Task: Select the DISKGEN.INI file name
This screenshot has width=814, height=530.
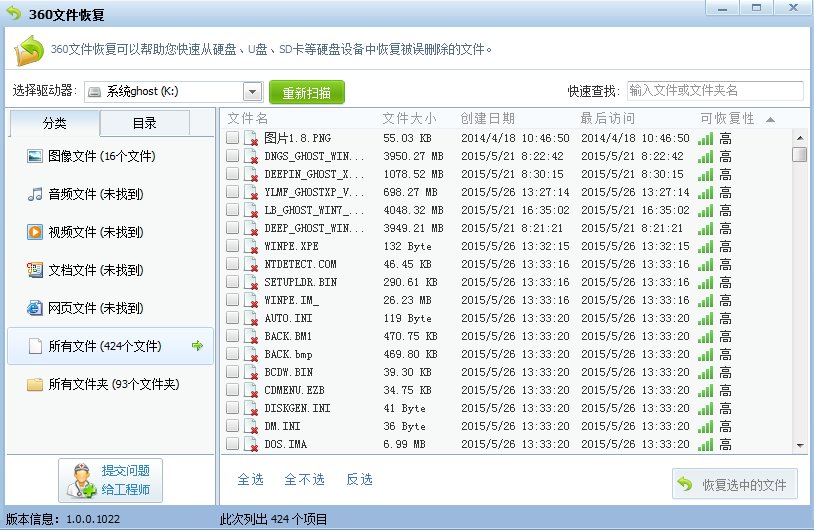Action: click(297, 408)
